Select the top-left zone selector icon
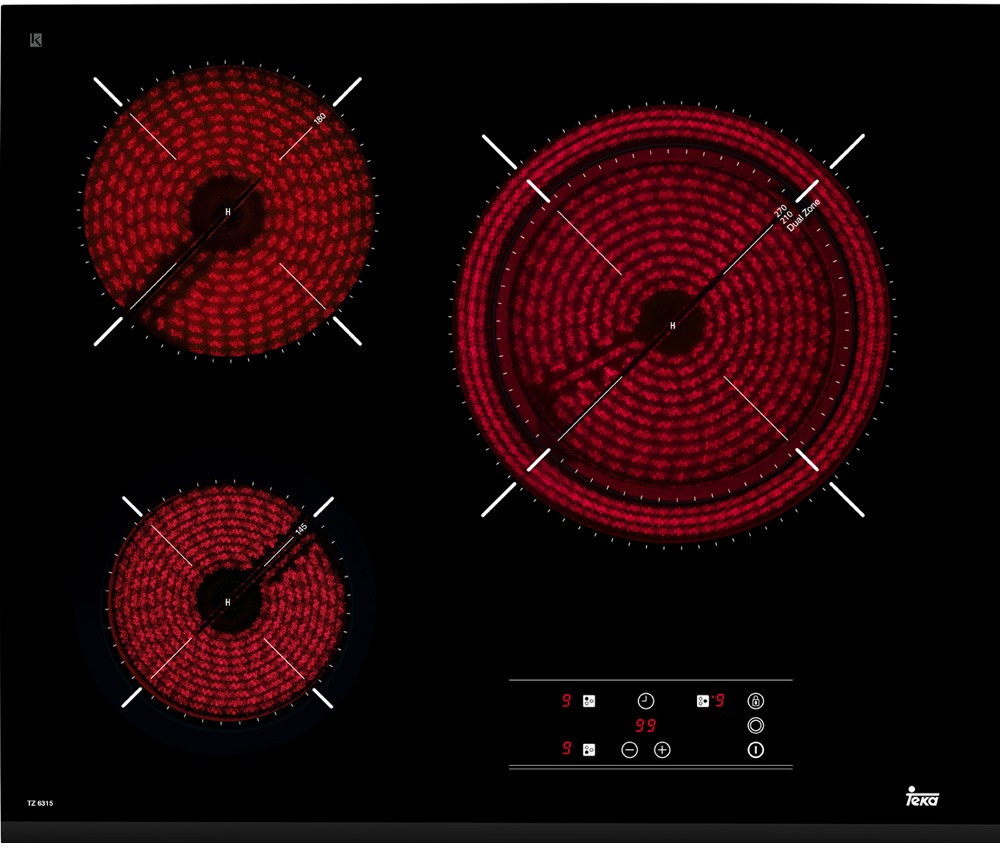 tap(589, 701)
